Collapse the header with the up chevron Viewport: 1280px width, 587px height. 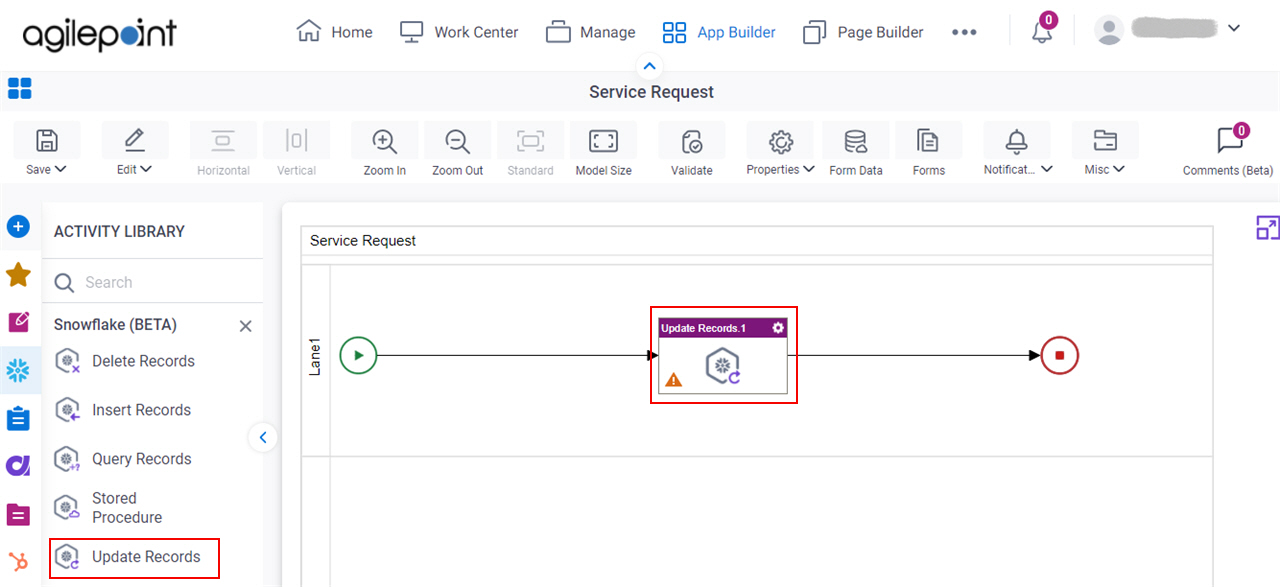pos(650,67)
